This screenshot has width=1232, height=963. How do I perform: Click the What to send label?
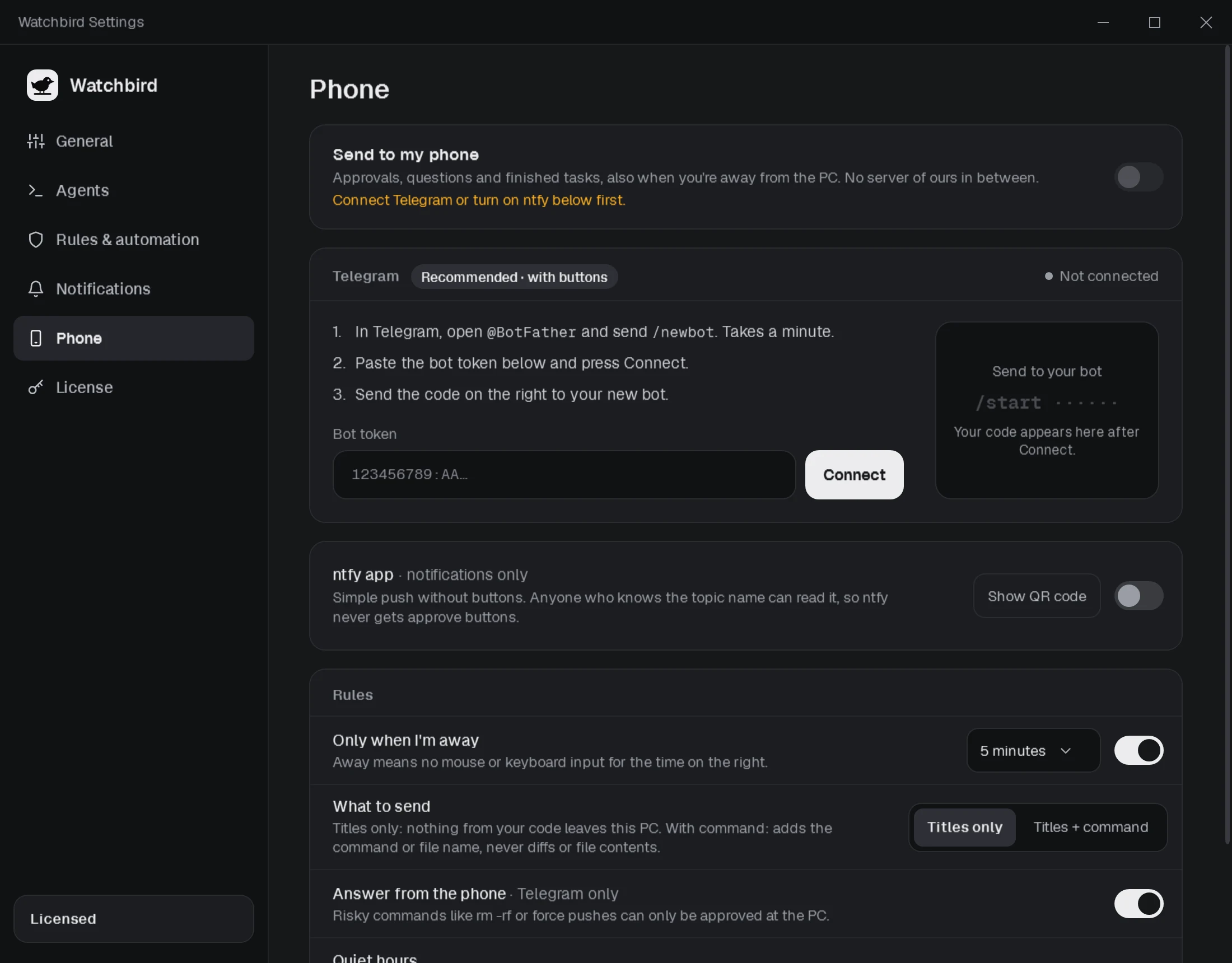[x=381, y=806]
